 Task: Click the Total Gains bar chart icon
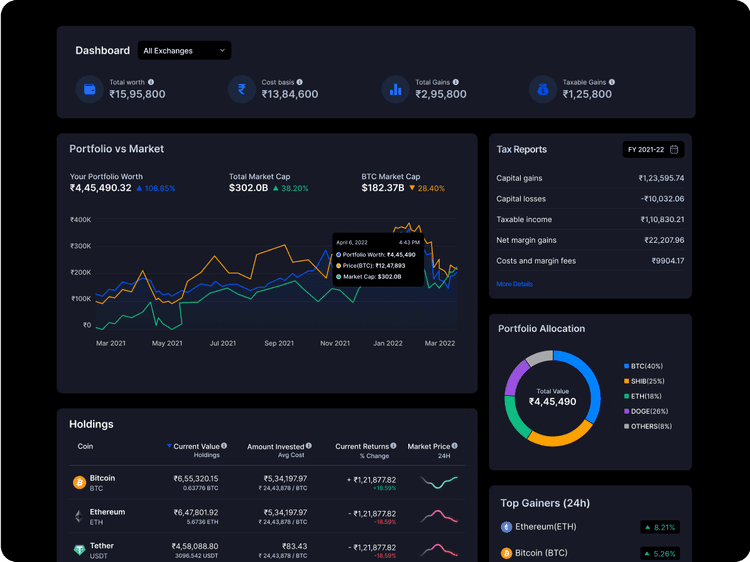[395, 89]
